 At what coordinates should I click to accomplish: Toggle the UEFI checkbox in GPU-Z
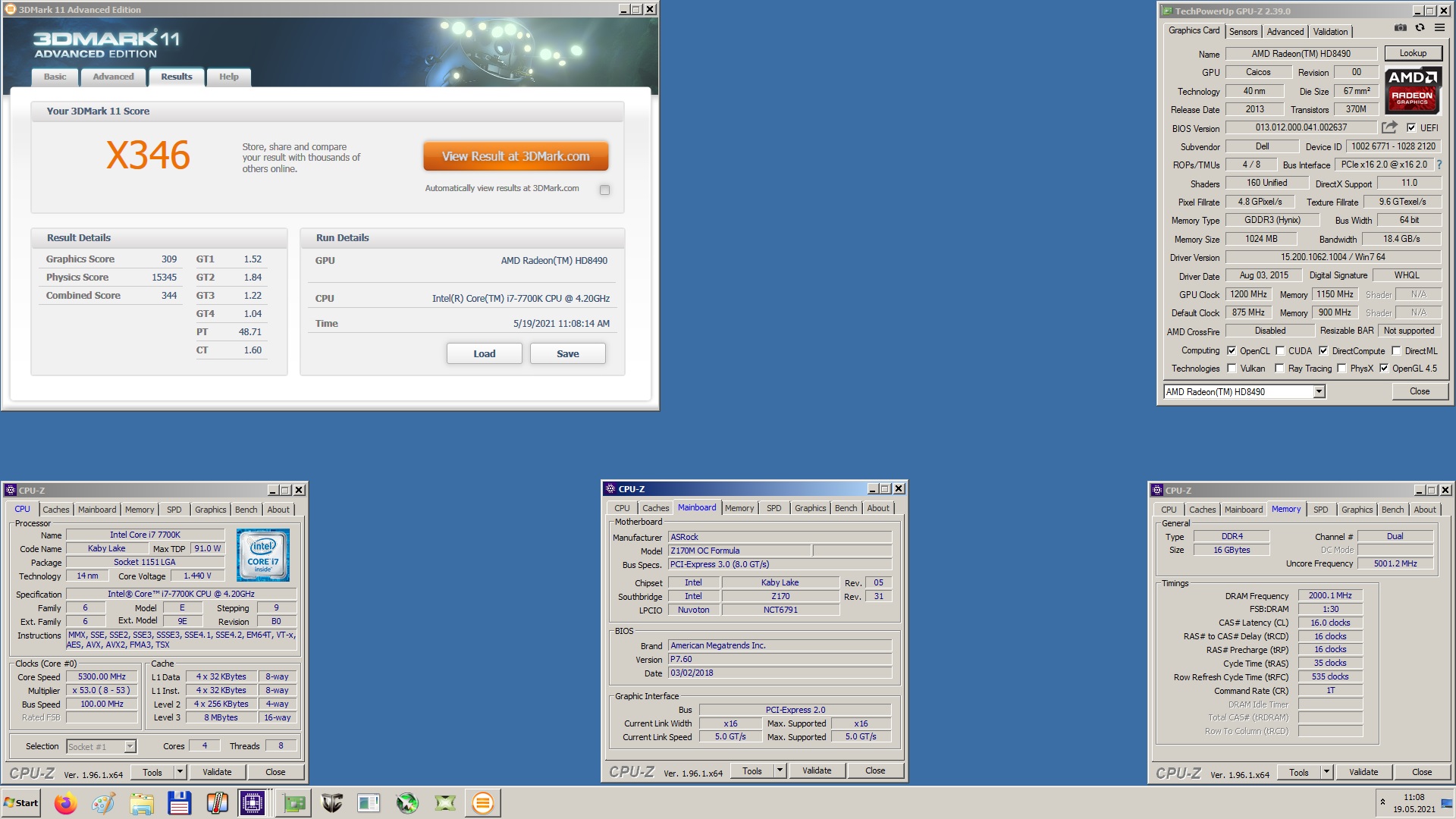(1411, 127)
